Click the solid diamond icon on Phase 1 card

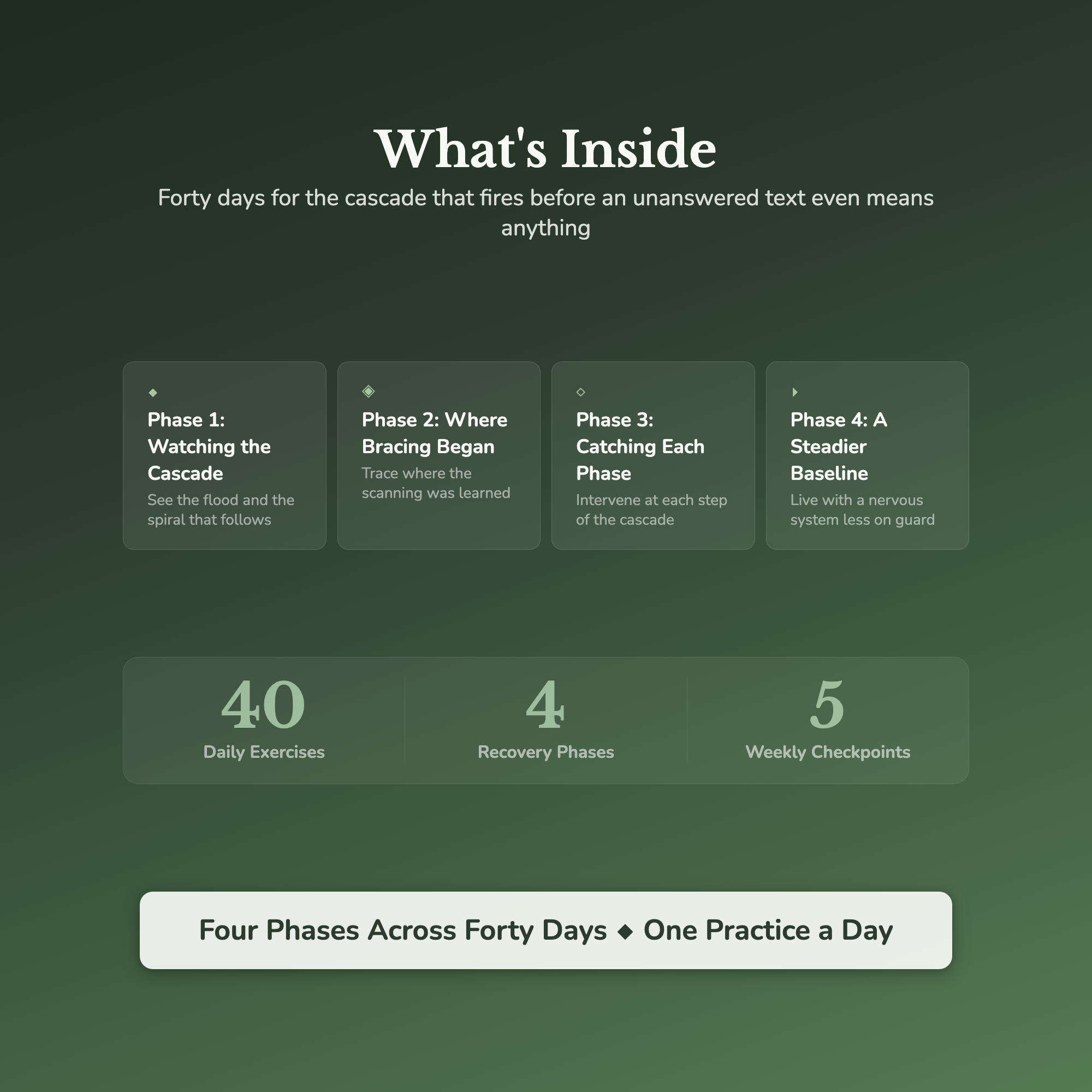pyautogui.click(x=153, y=392)
